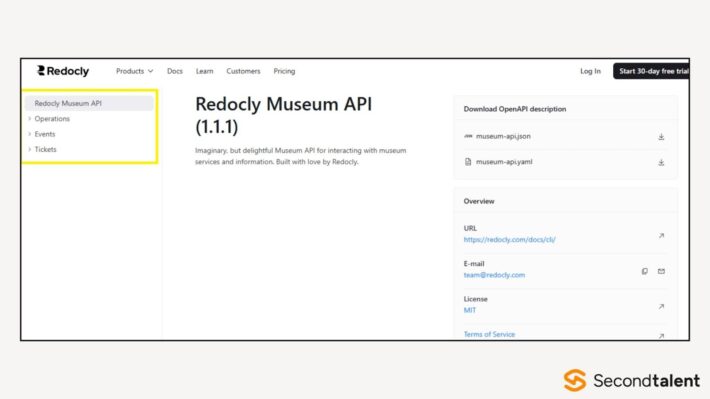
Task: Open the Terms of Service link
Action: pos(489,334)
